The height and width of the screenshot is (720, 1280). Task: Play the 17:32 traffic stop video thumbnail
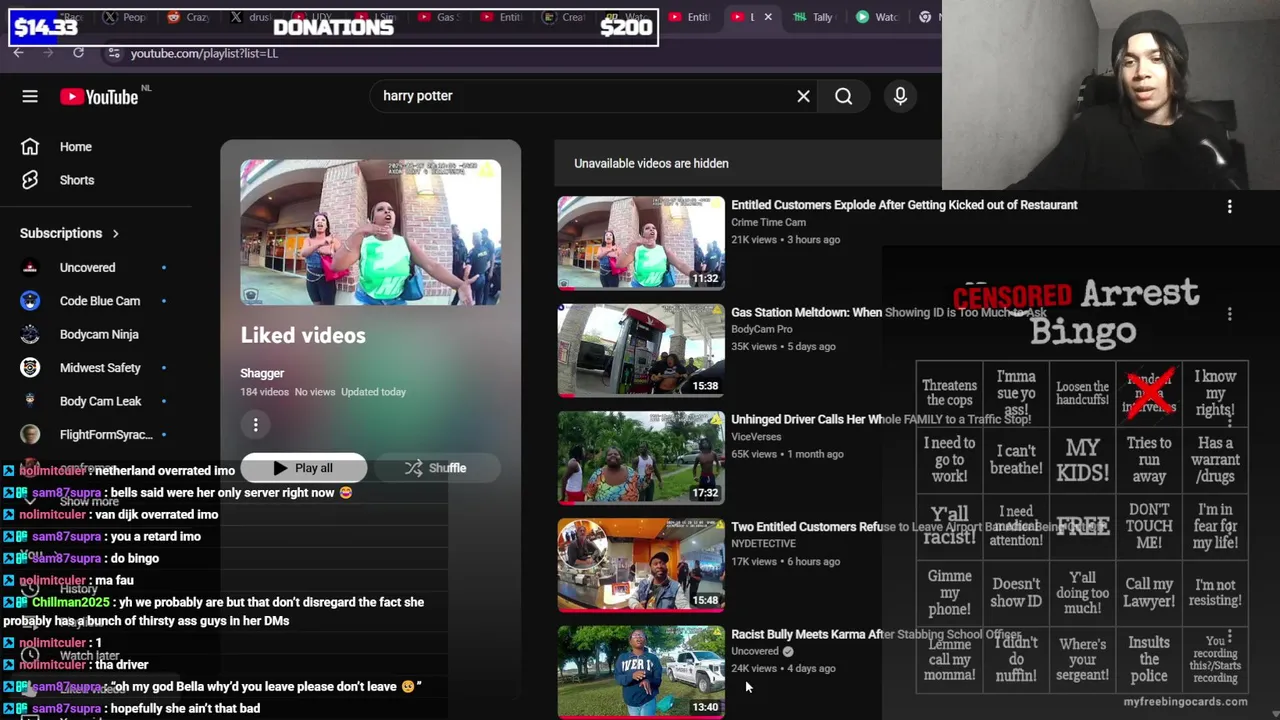(x=641, y=457)
